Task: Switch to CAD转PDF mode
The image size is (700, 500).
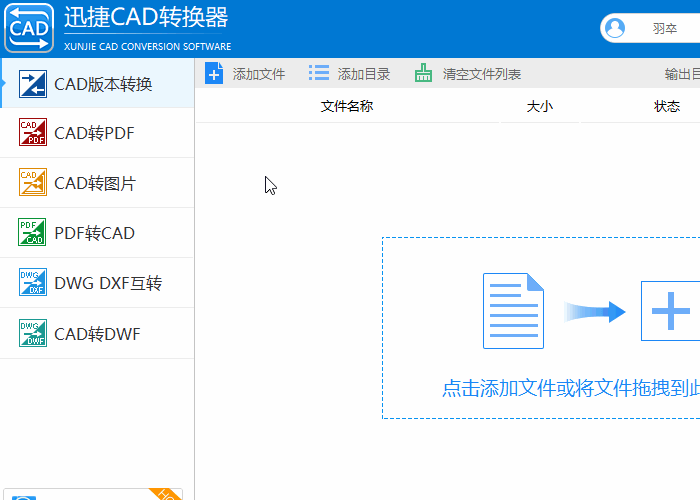Action: coord(97,133)
